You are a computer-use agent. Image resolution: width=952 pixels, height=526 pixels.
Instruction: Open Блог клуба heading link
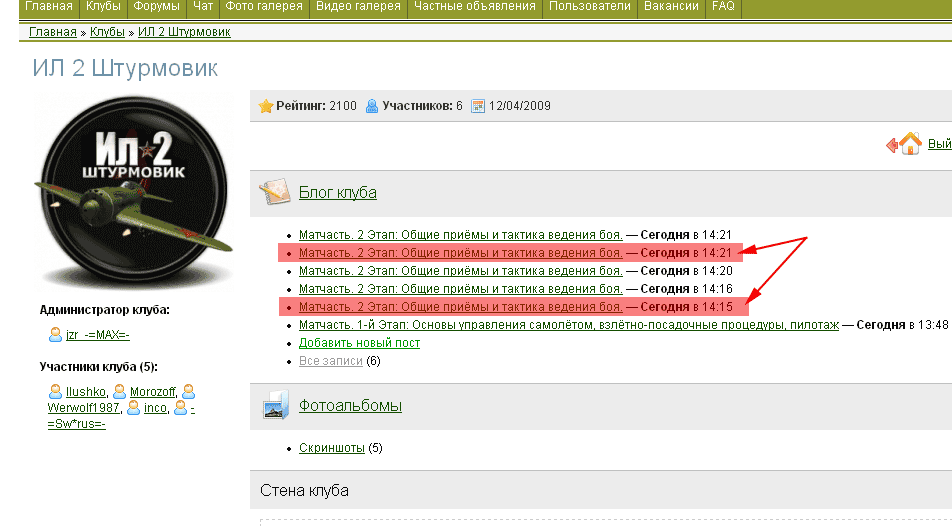pos(338,193)
